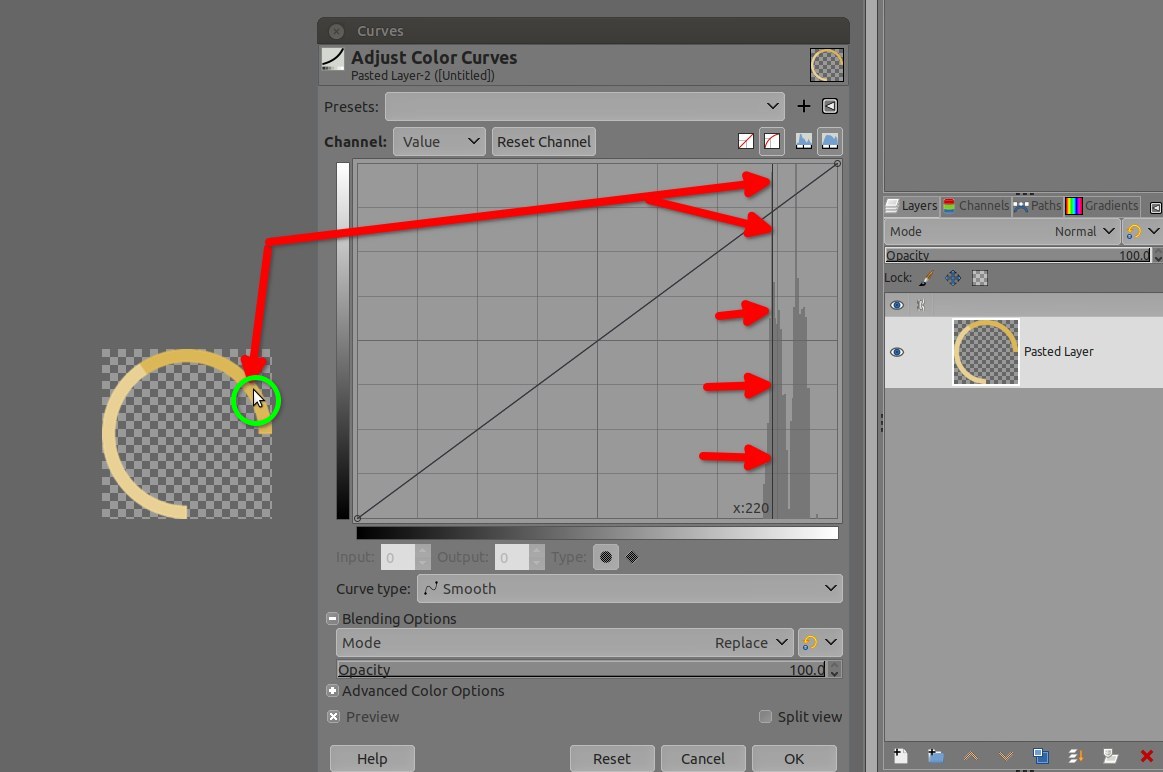The height and width of the screenshot is (772, 1163).
Task: Collapse the Blending Options section
Action: point(332,618)
